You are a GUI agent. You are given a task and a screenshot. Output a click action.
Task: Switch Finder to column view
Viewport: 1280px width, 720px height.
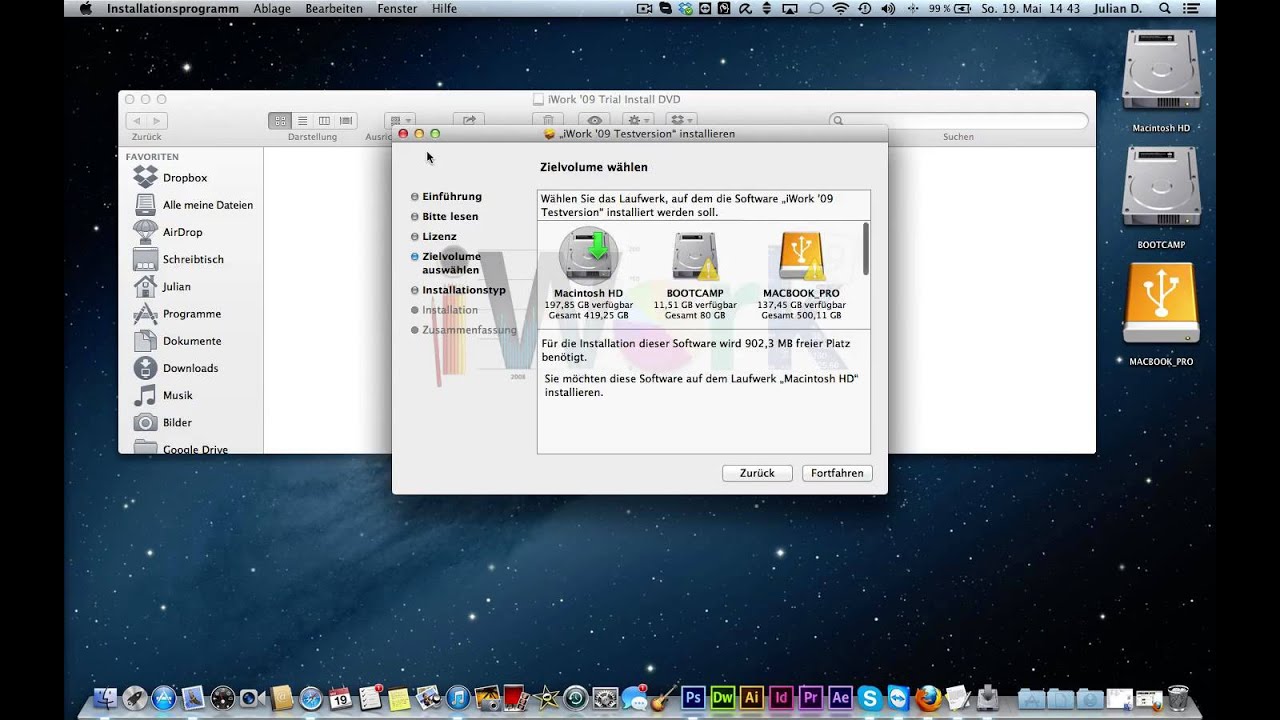324,120
